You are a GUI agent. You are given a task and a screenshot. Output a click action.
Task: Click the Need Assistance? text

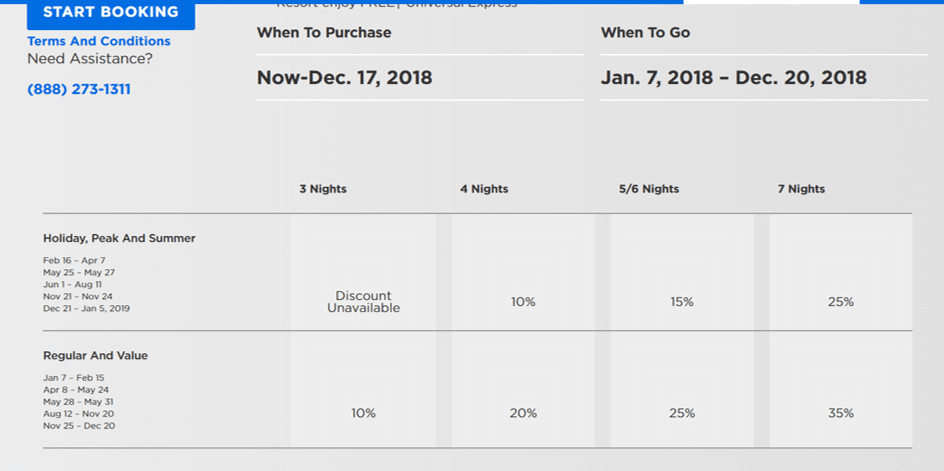[90, 59]
